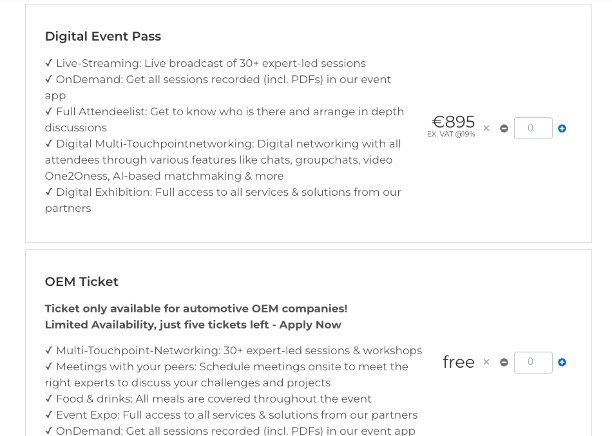The image size is (612, 436).
Task: Click the €895 price label
Action: point(453,122)
